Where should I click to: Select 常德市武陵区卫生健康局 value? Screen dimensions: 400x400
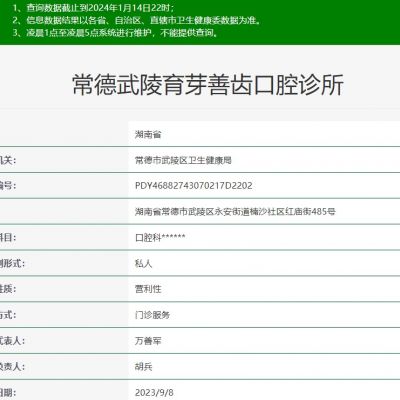point(183,160)
